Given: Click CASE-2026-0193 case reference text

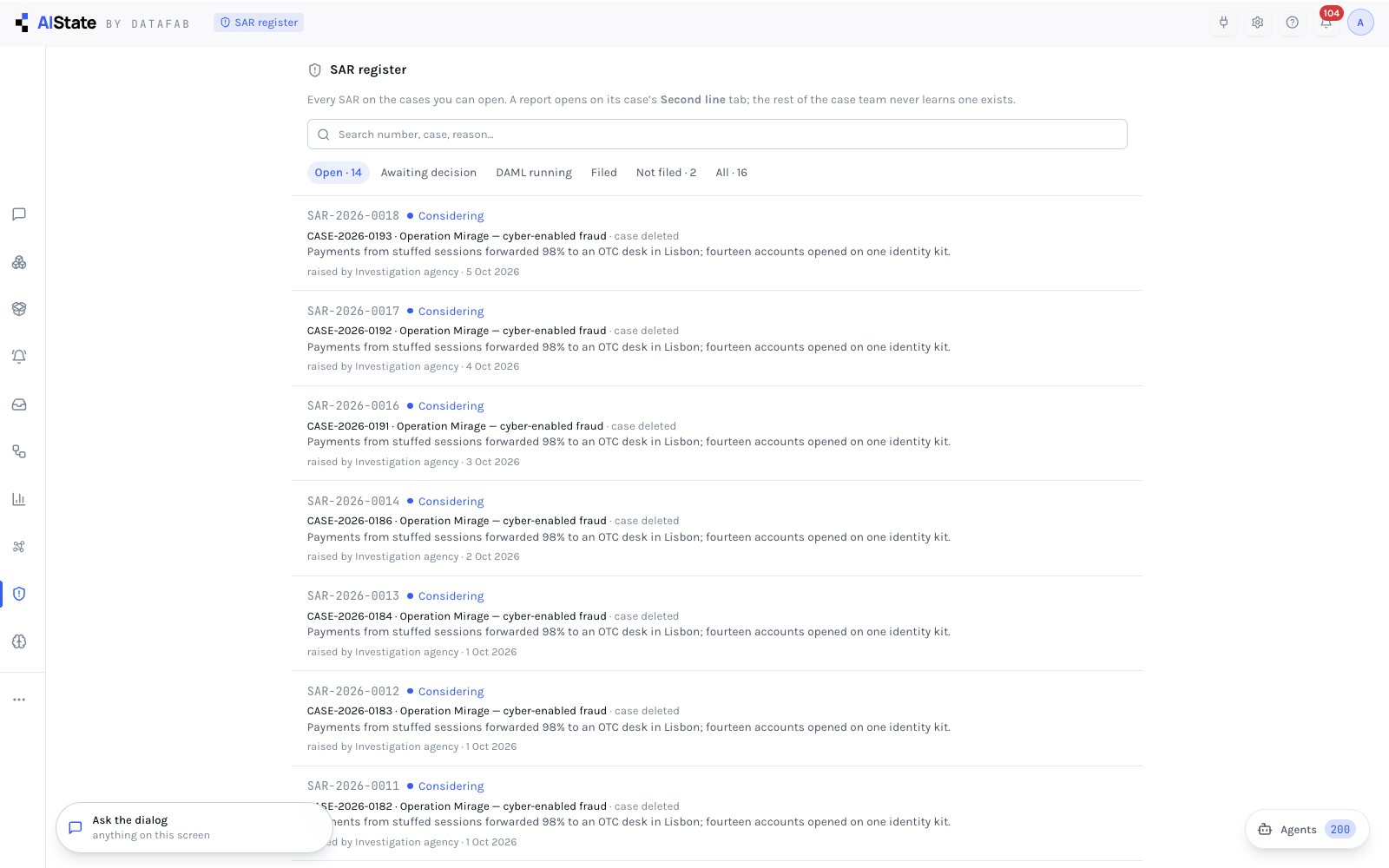Looking at the screenshot, I should pyautogui.click(x=350, y=236).
